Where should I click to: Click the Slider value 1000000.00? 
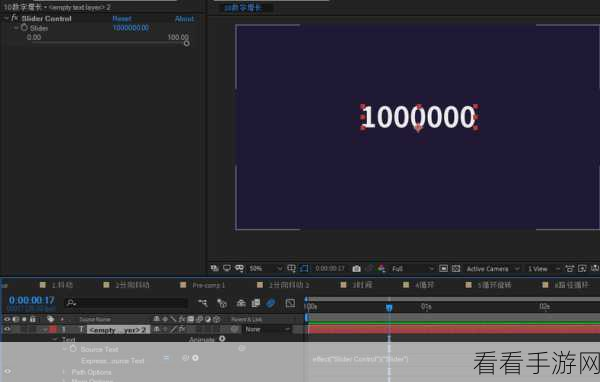(x=131, y=28)
